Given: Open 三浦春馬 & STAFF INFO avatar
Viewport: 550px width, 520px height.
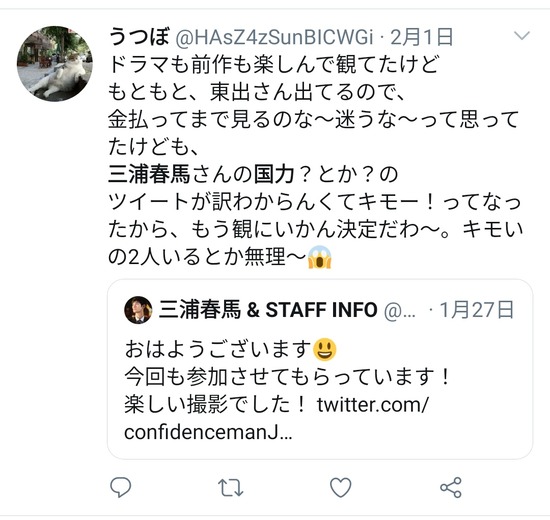Looking at the screenshot, I should [x=138, y=310].
